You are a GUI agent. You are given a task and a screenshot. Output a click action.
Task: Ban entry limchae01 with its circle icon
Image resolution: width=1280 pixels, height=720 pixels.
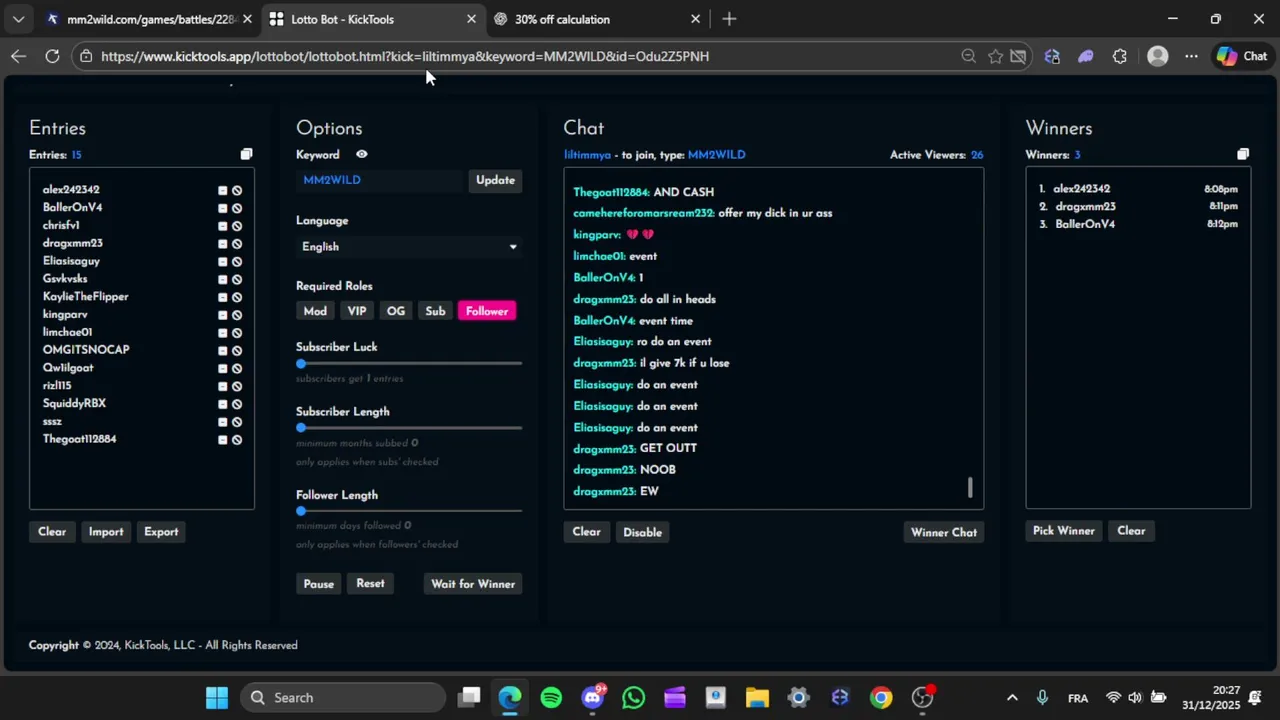click(237, 333)
